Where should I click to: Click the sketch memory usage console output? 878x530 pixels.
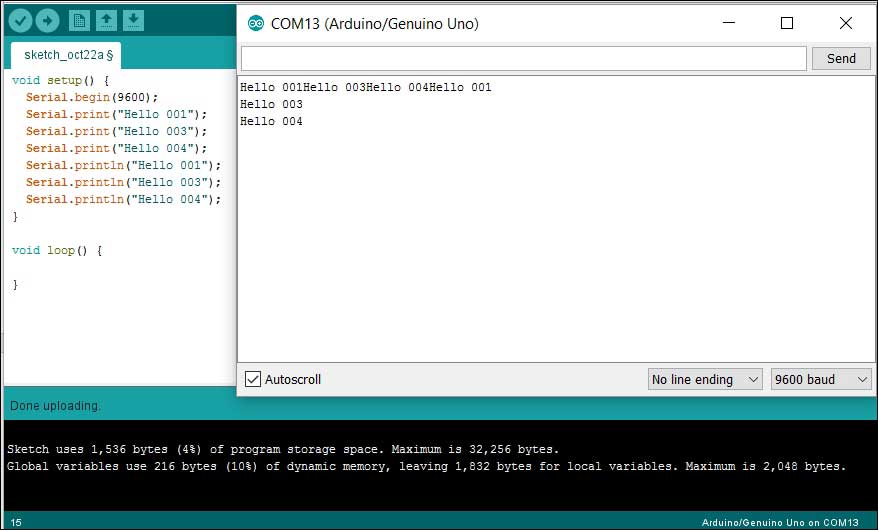click(283, 449)
